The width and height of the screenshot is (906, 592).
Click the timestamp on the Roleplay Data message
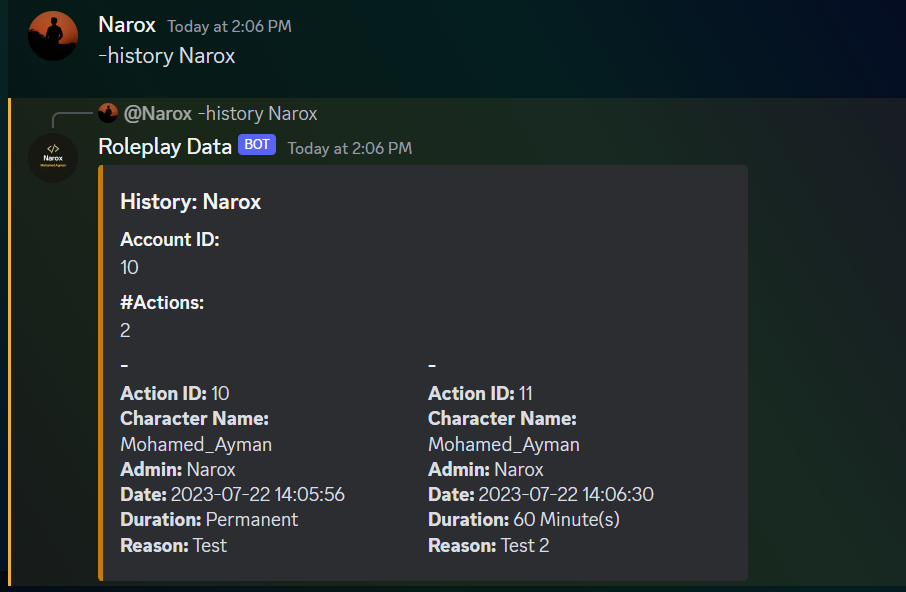click(349, 148)
